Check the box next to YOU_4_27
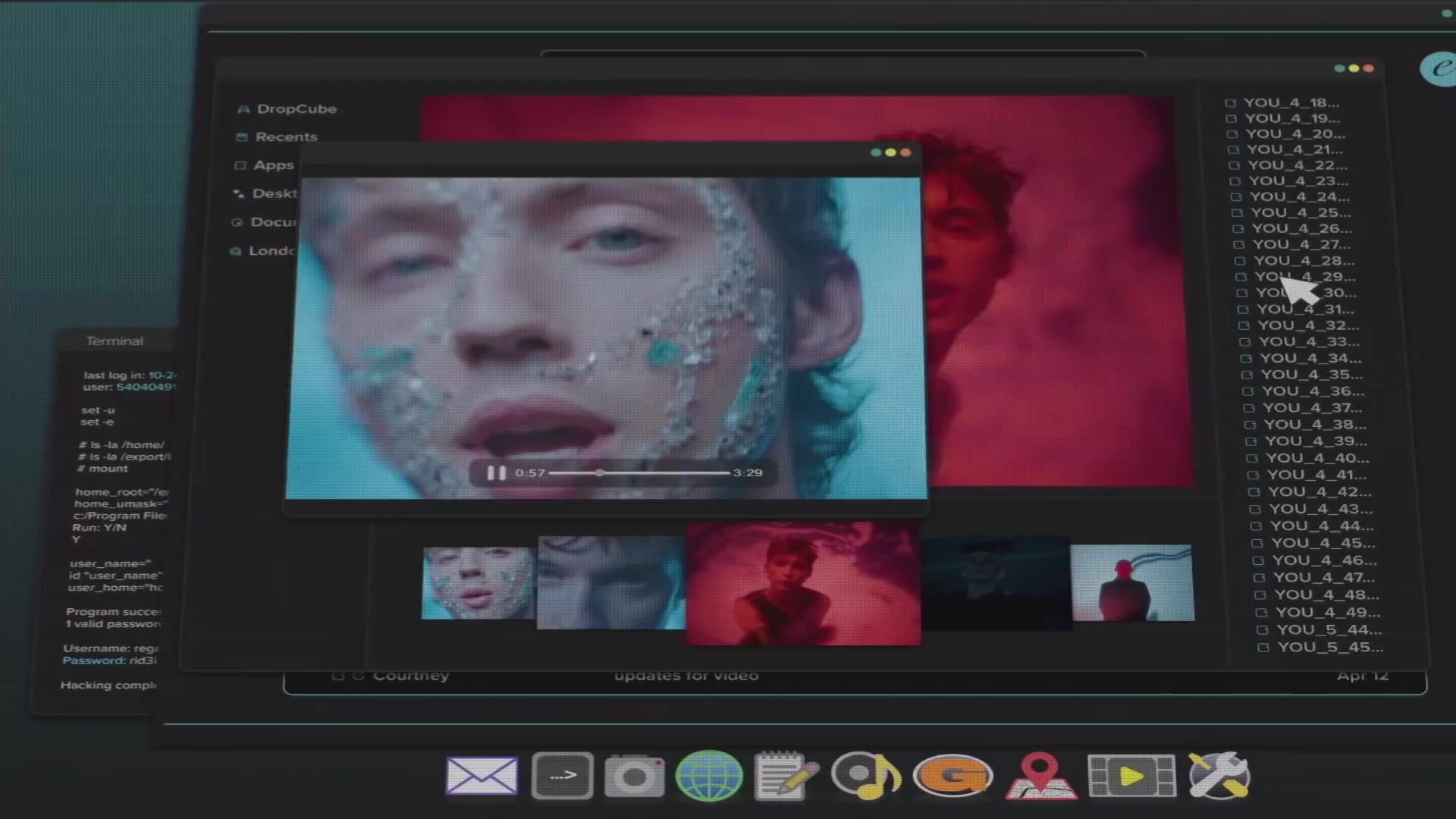Screen dimensions: 1456x819 1239,245
